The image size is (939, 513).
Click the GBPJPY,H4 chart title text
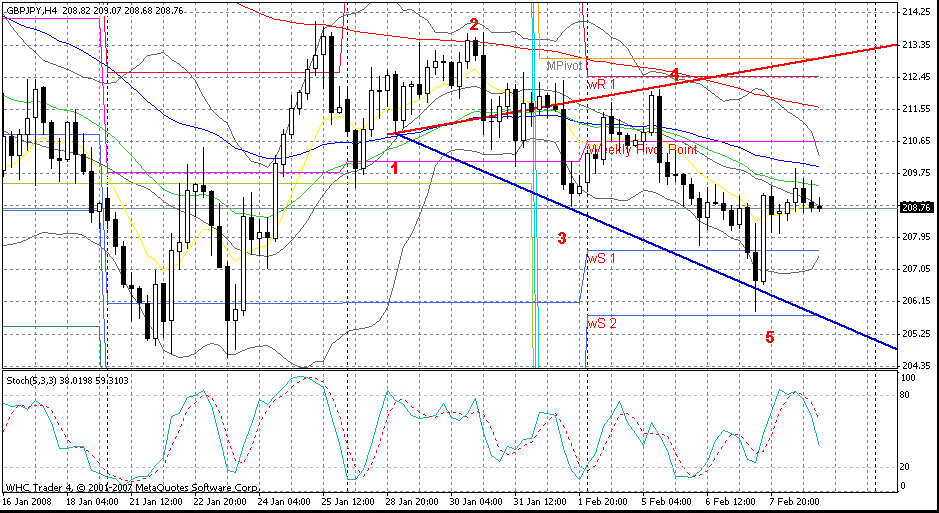32,7
